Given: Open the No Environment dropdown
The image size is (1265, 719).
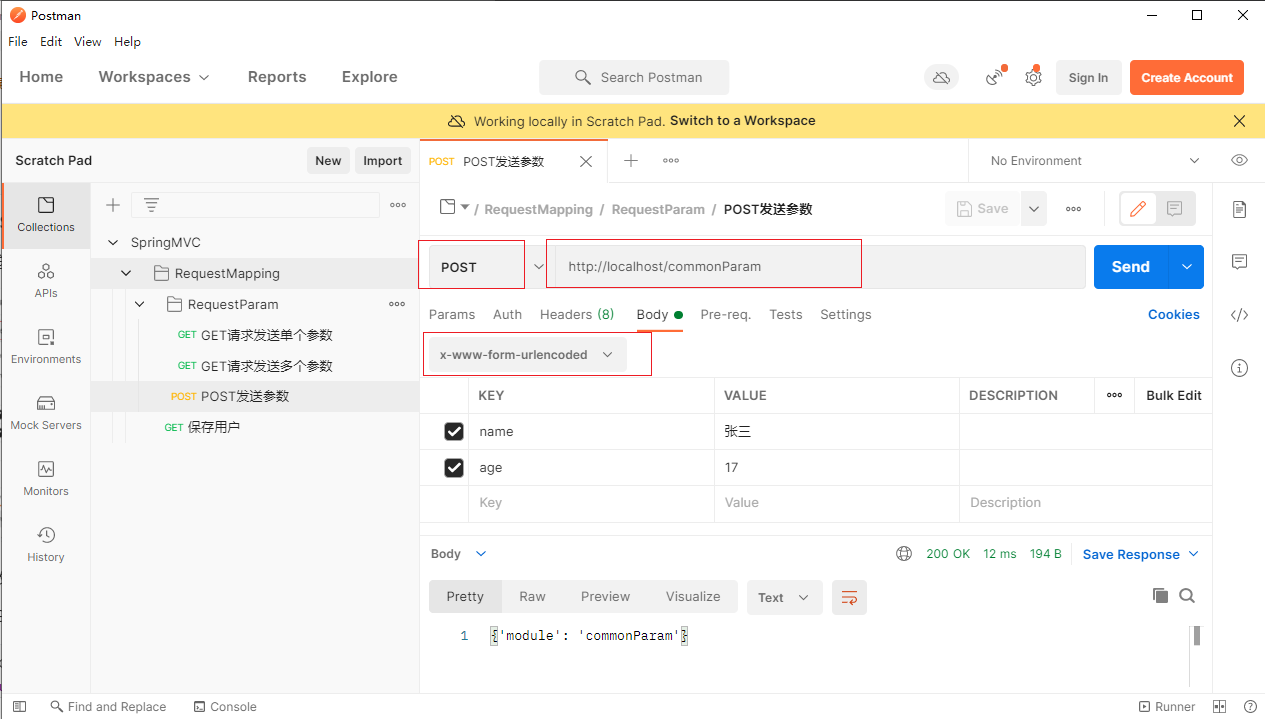Looking at the screenshot, I should [1094, 161].
